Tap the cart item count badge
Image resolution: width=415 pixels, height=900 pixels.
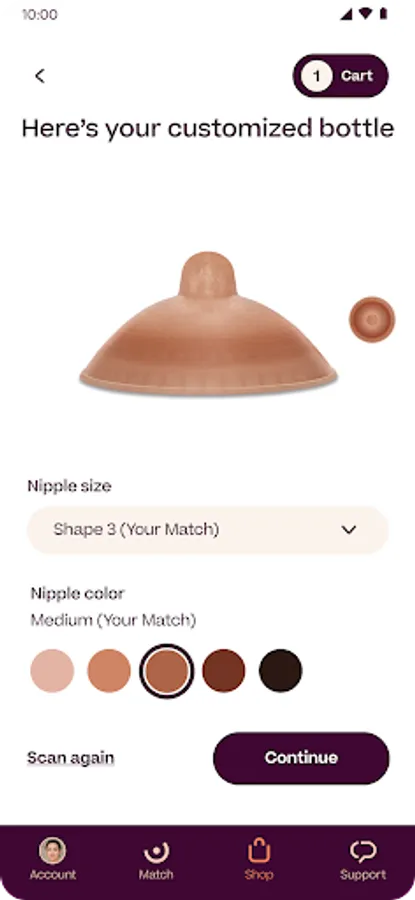317,76
